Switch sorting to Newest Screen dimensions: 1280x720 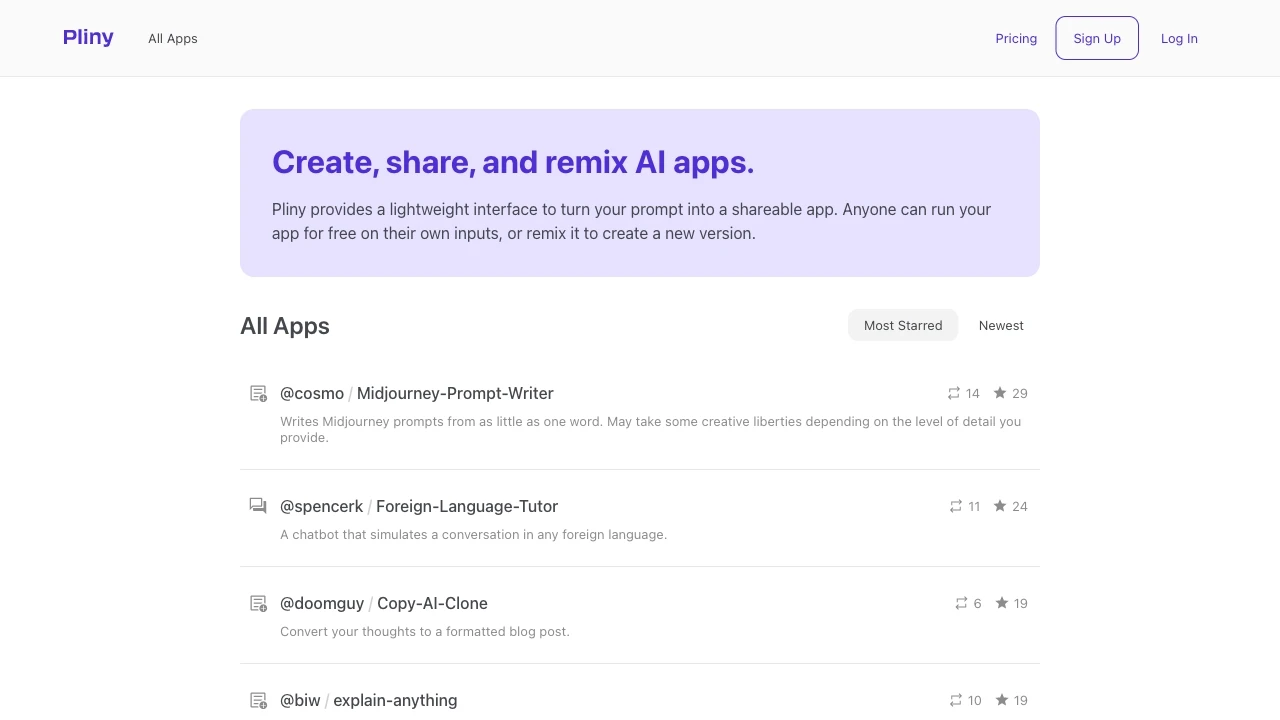[x=1001, y=325]
